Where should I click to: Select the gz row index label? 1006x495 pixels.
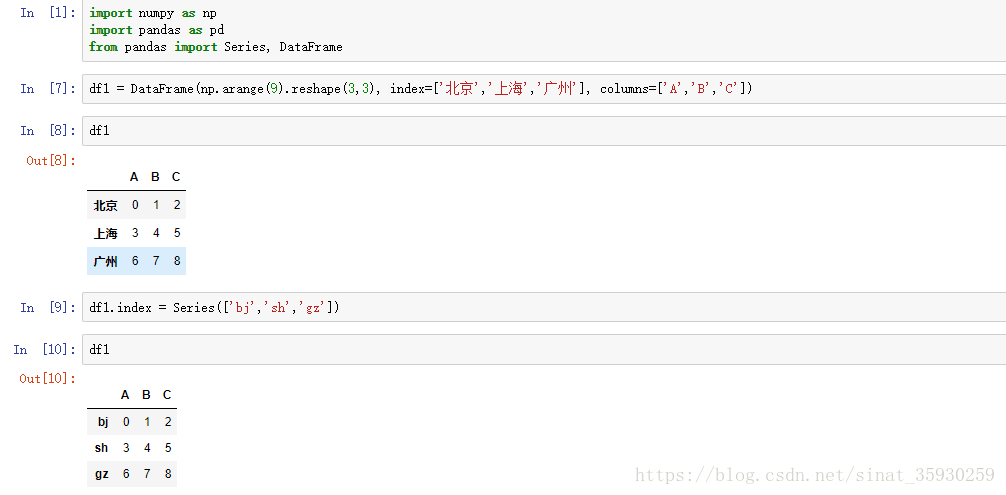tap(101, 474)
